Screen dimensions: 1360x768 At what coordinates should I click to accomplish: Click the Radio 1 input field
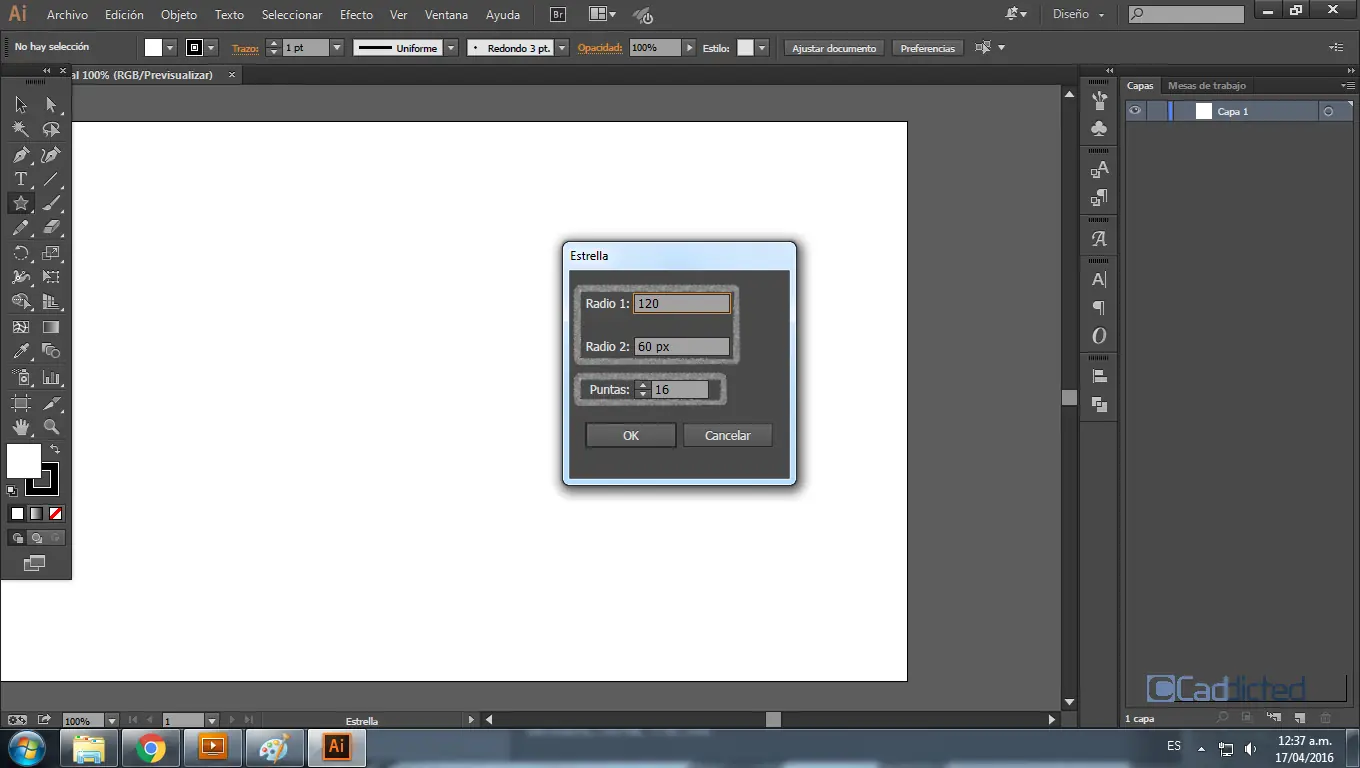[x=682, y=304]
